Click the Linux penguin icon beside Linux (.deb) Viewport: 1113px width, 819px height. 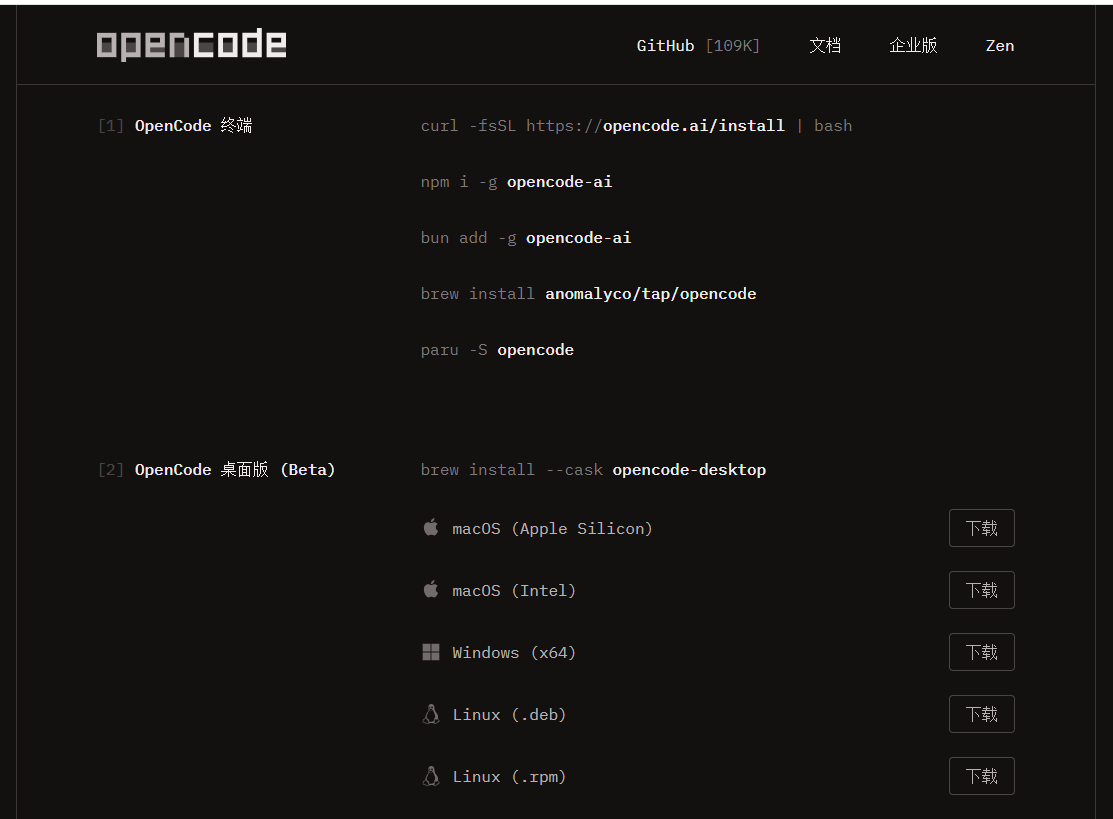pos(431,714)
